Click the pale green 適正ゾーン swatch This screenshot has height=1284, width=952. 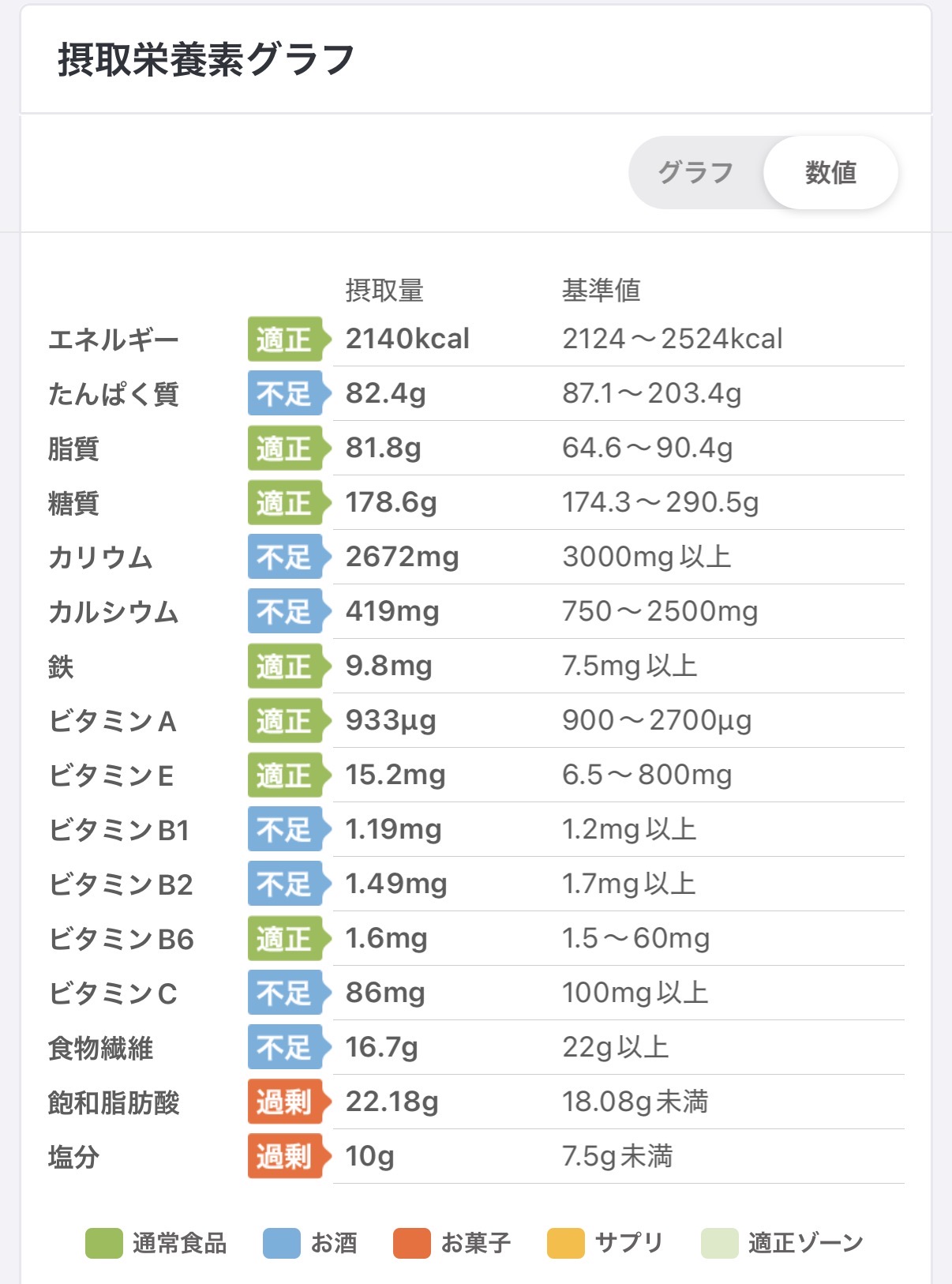(720, 1243)
